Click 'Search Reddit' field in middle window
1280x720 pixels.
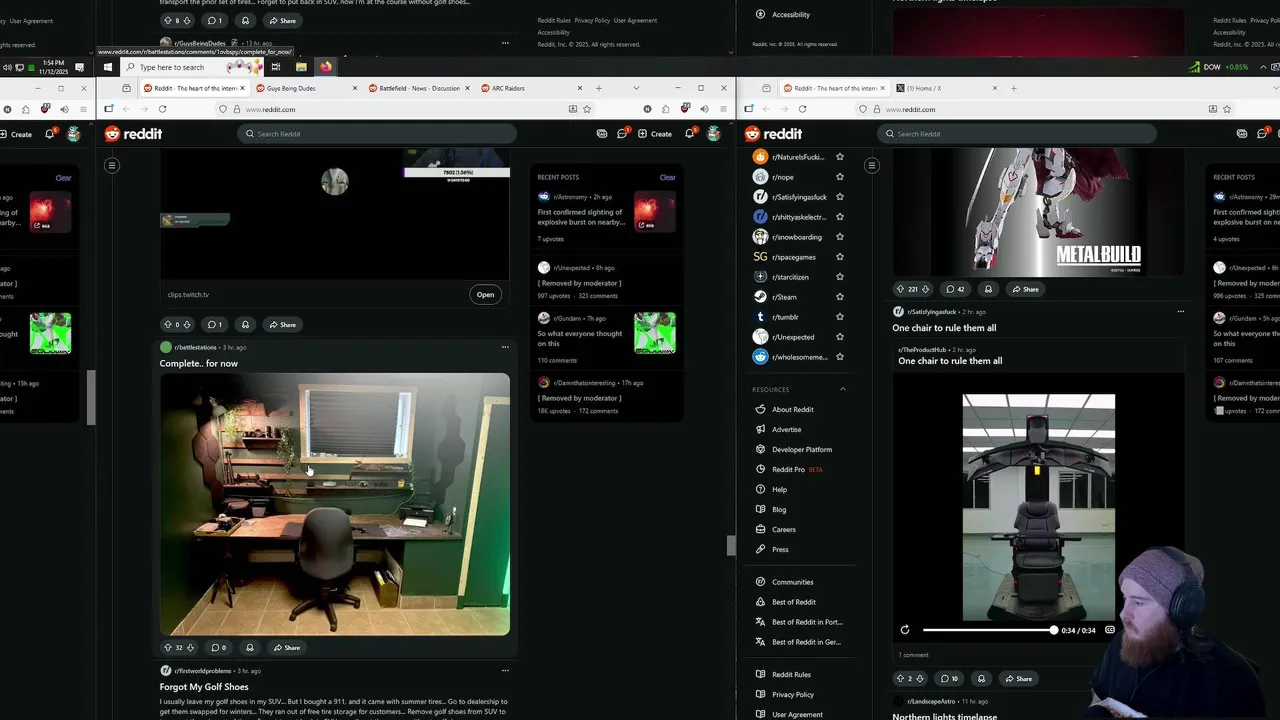377,134
